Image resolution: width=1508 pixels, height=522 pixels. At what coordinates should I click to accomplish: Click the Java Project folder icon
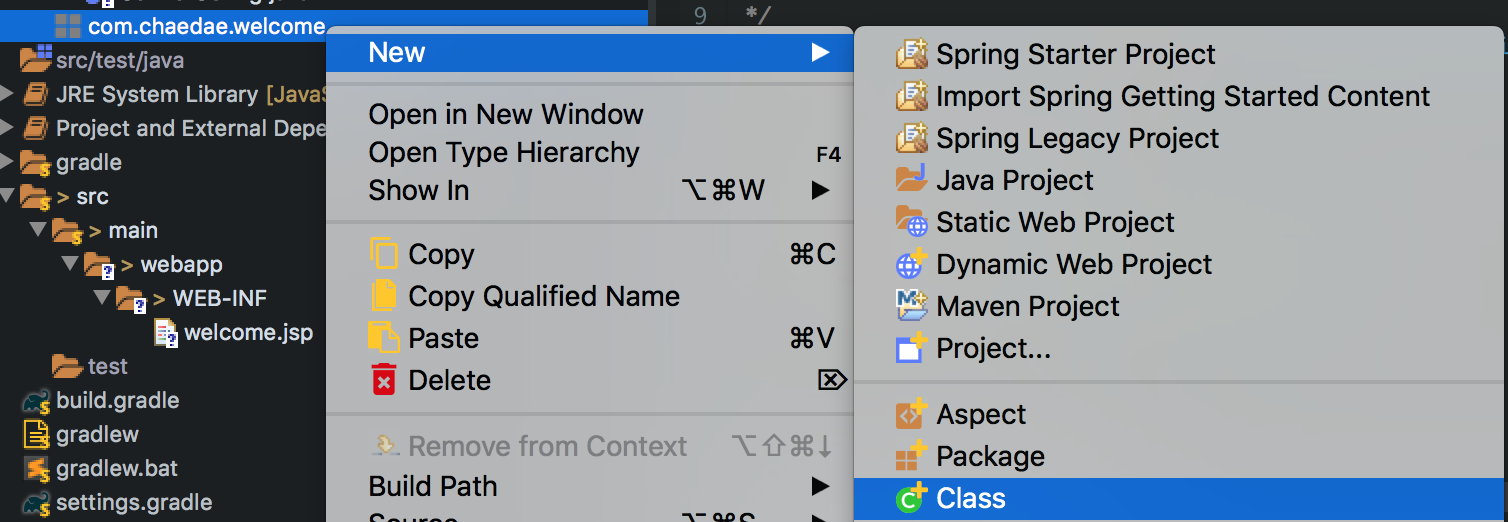click(911, 180)
